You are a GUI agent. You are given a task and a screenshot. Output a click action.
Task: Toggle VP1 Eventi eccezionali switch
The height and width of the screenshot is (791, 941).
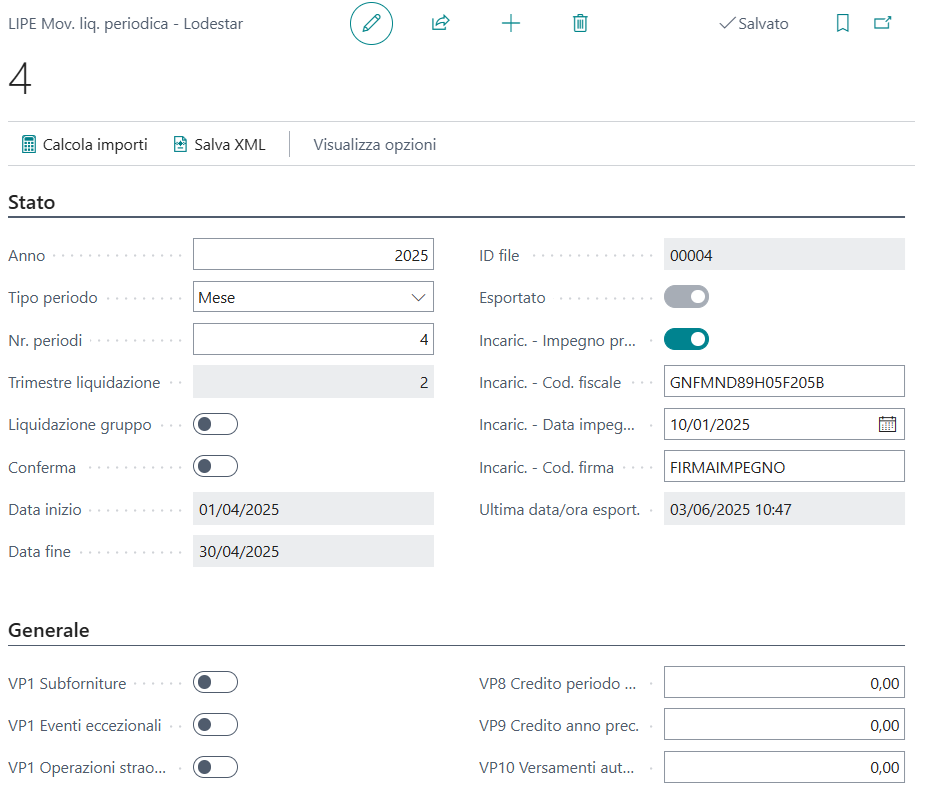(x=216, y=724)
